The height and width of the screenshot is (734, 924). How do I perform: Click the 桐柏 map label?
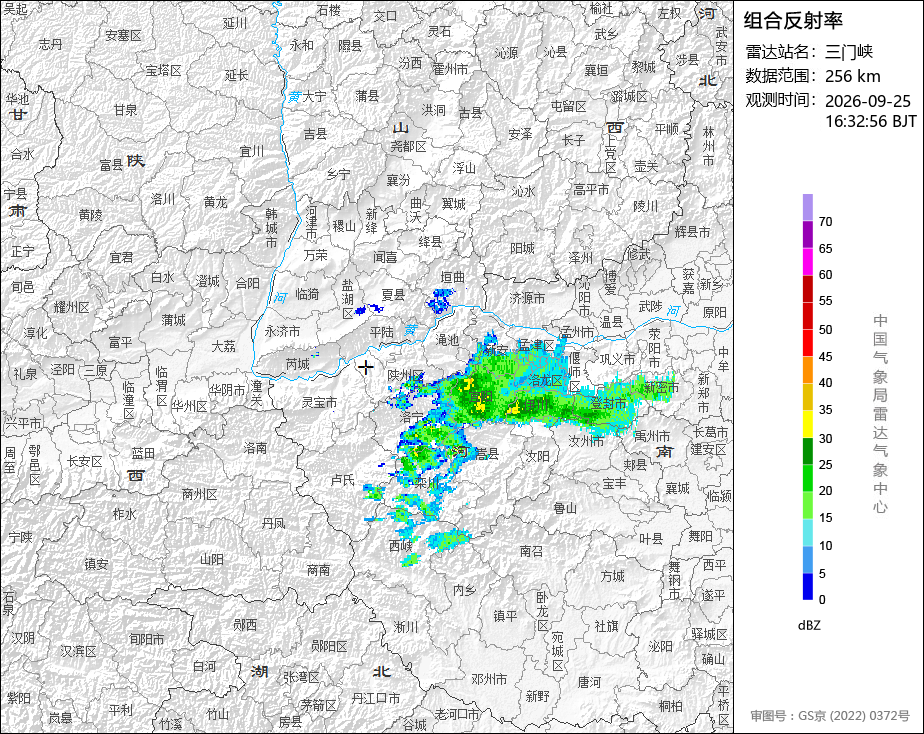671,705
